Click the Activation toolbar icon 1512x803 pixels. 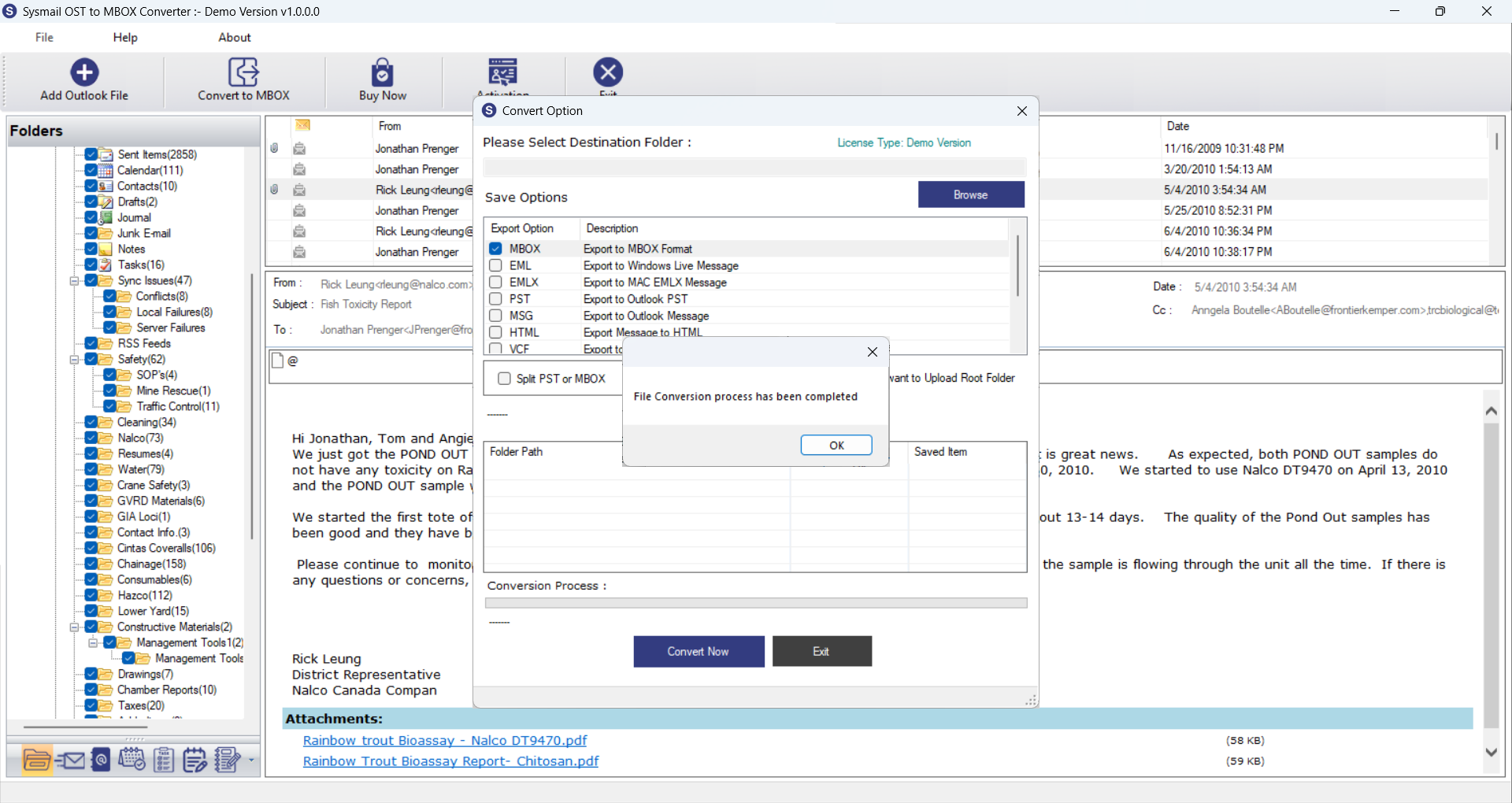pos(502,72)
